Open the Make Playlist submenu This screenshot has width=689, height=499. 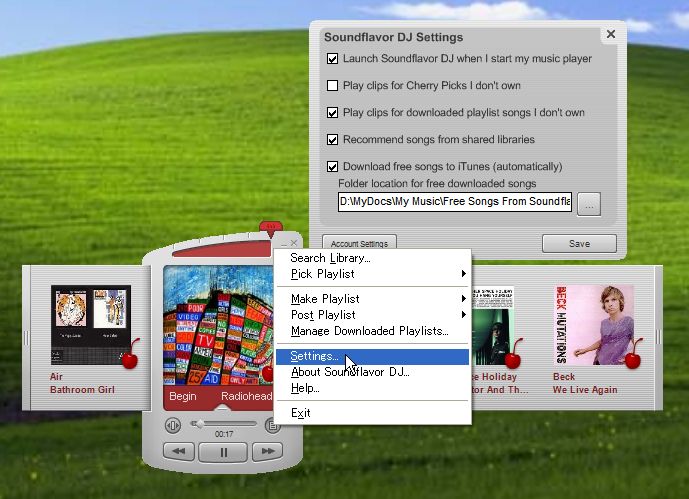373,299
